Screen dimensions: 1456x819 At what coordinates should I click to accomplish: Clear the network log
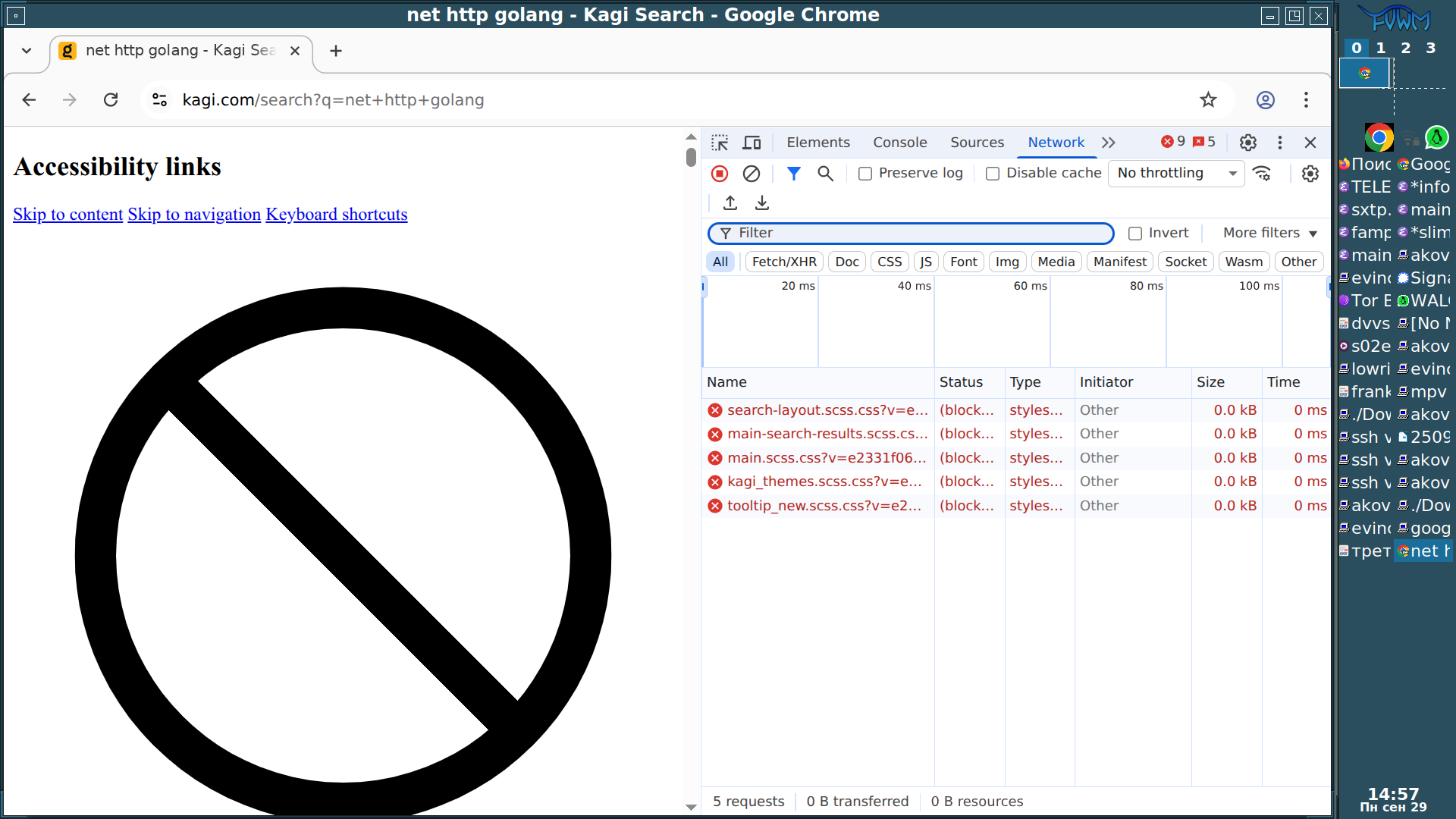pos(751,174)
